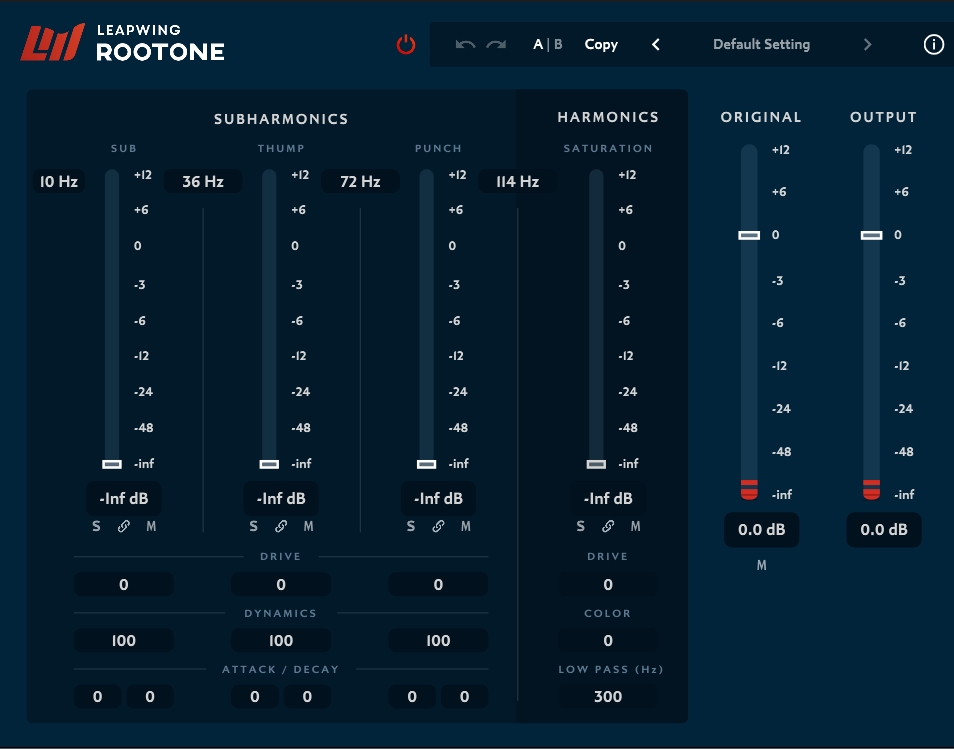Screen dimensions: 954x749
Task: Click the Punch dynamics 100 field
Action: click(x=438, y=641)
